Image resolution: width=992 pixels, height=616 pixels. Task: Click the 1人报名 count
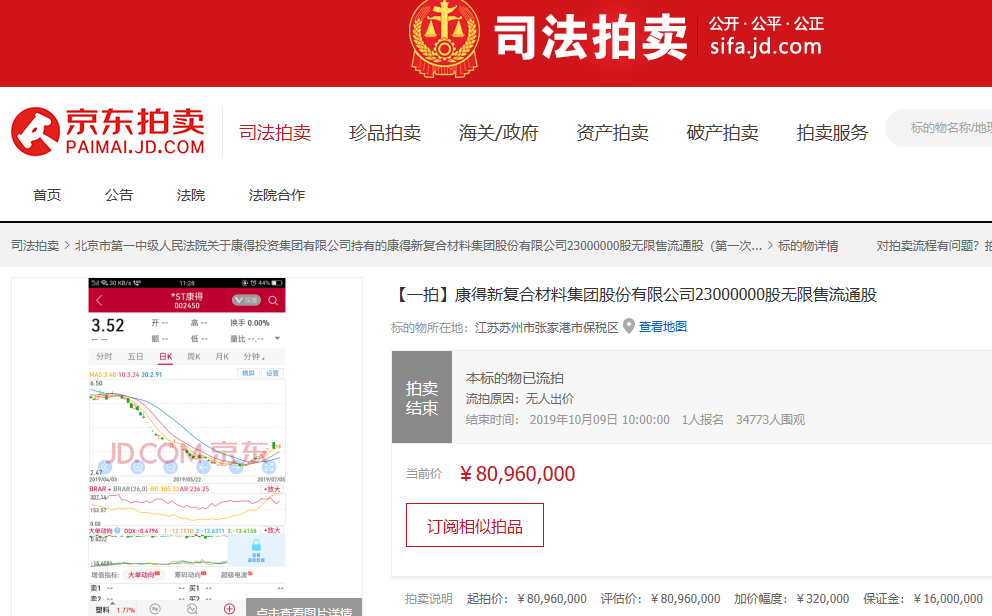tap(703, 419)
